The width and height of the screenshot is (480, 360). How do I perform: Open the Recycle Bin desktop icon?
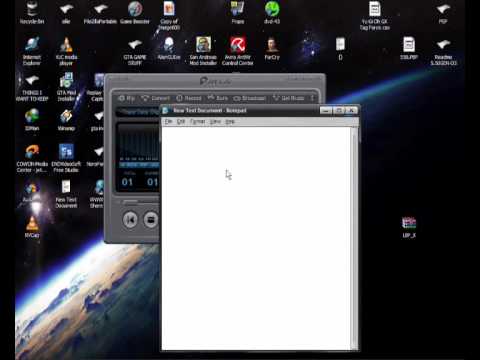[32, 13]
